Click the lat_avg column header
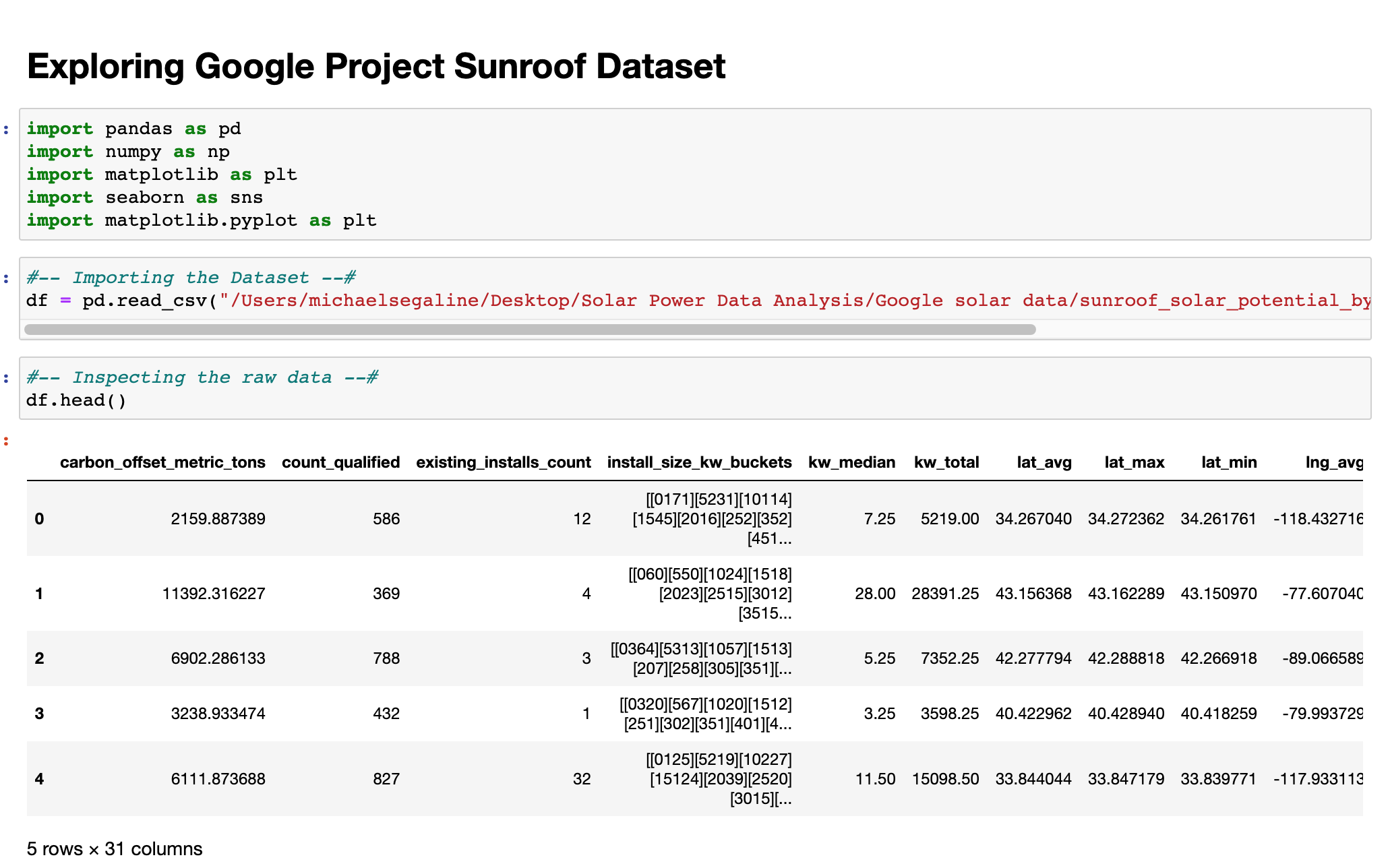This screenshot has height=868, width=1390. 1044,462
